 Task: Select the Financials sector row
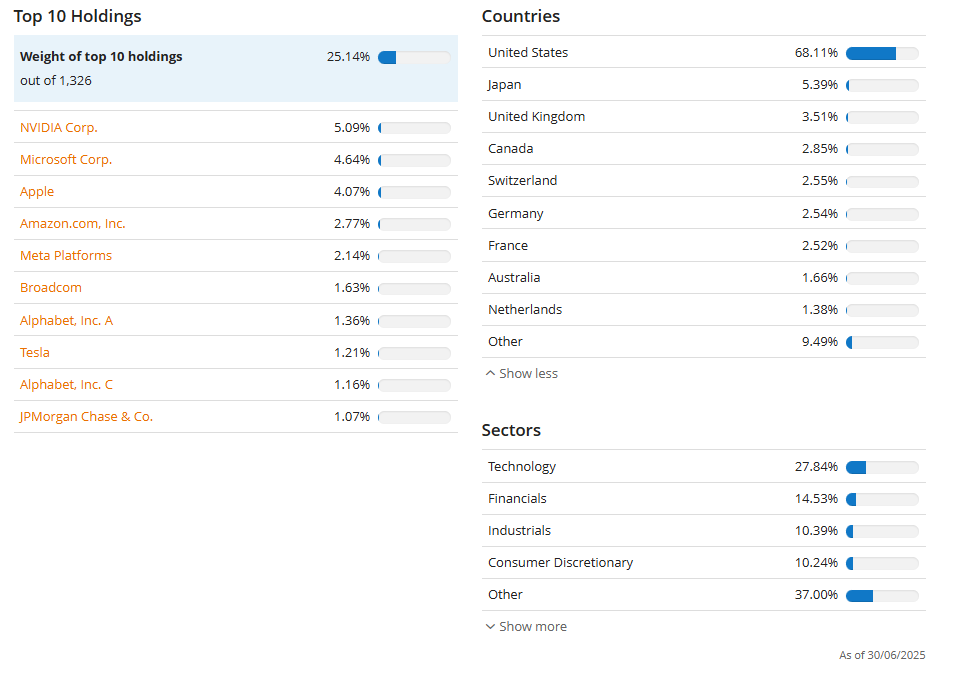[704, 498]
